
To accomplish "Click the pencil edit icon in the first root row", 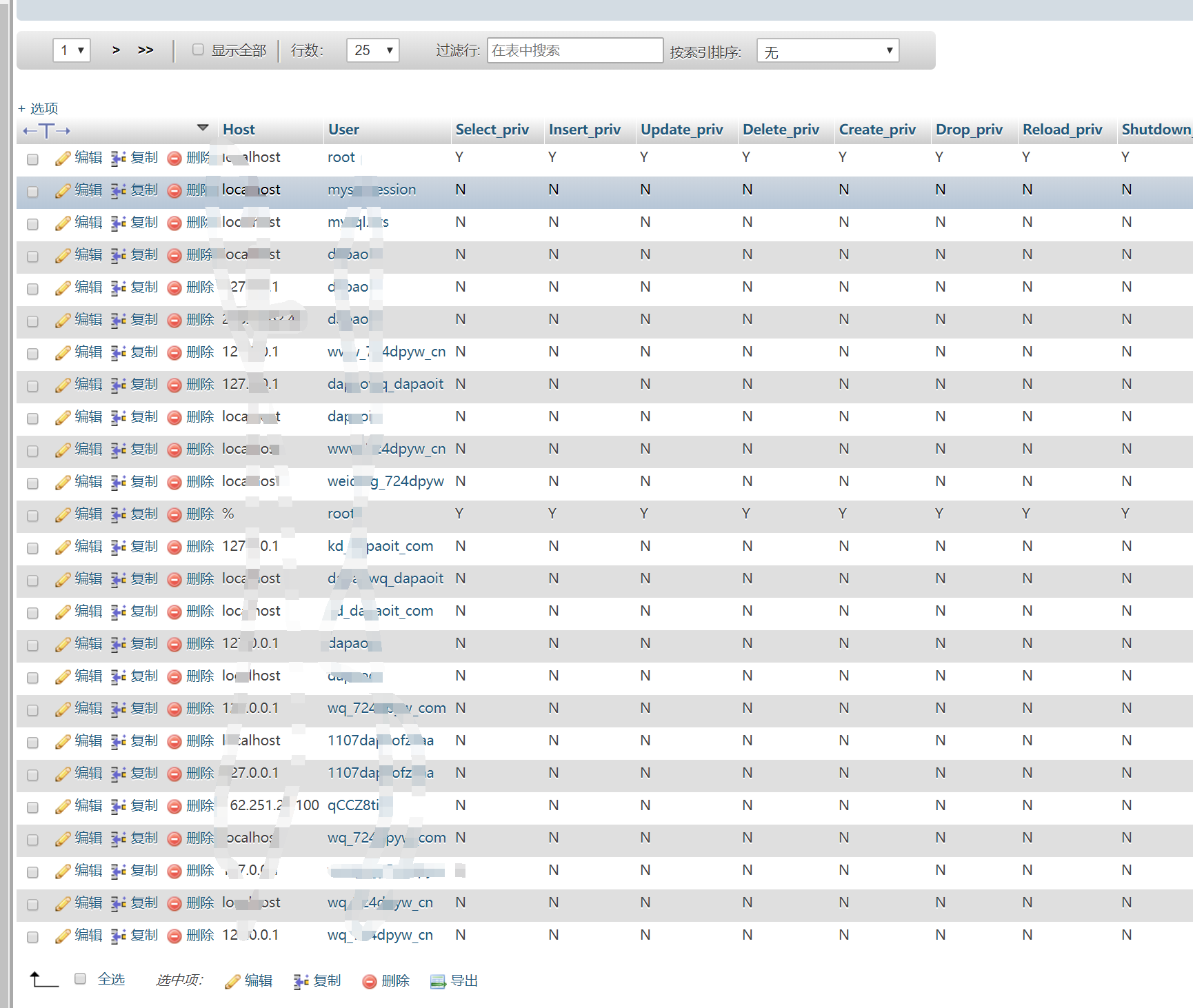I will pos(63,159).
